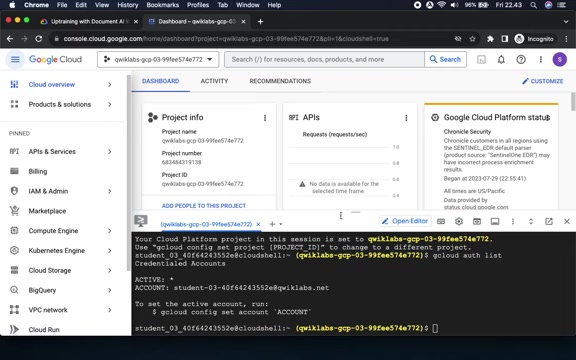Open the notifications bell
The height and width of the screenshot is (360, 576).
coord(501,59)
